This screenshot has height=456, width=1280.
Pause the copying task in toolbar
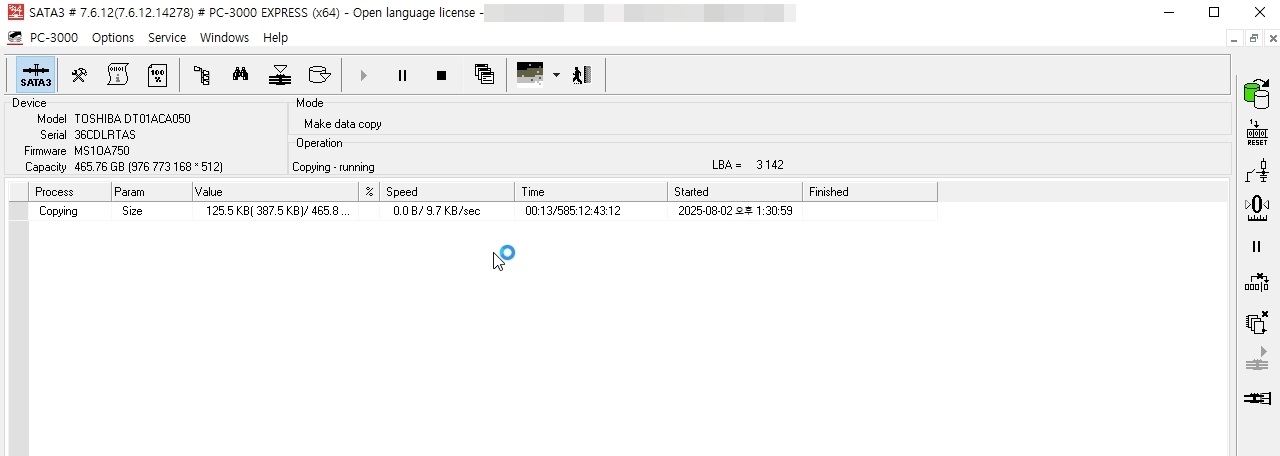402,75
